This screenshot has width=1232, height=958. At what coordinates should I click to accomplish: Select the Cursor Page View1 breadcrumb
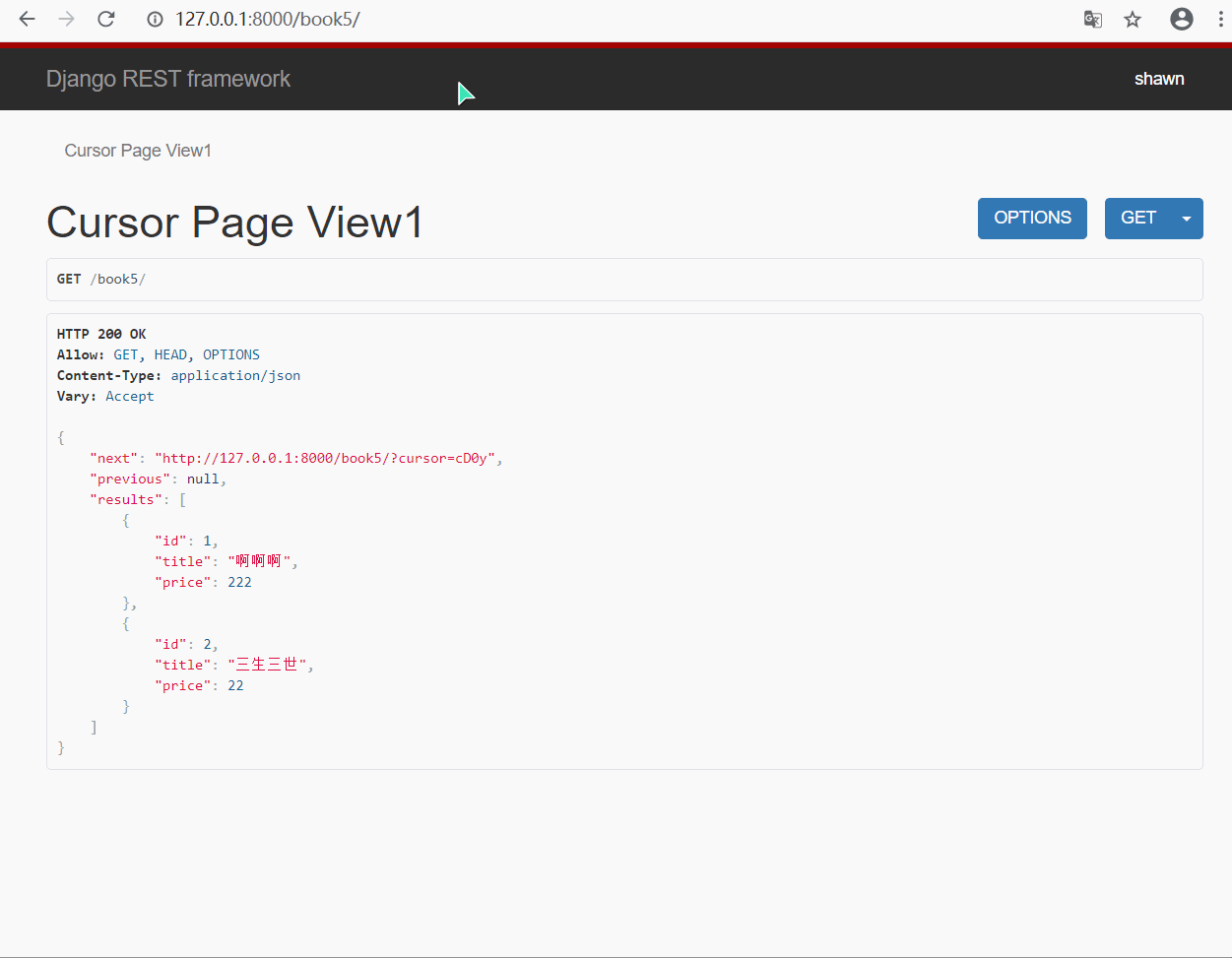click(x=138, y=151)
